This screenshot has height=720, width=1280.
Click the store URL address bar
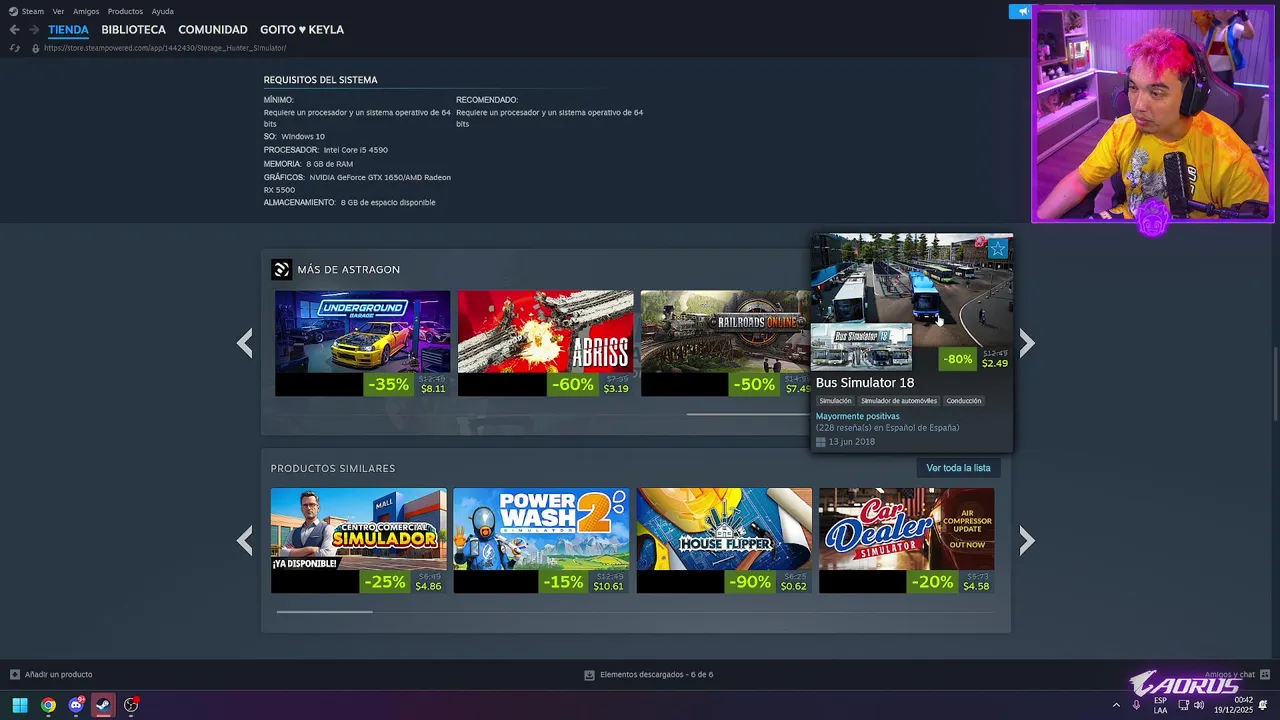point(165,48)
